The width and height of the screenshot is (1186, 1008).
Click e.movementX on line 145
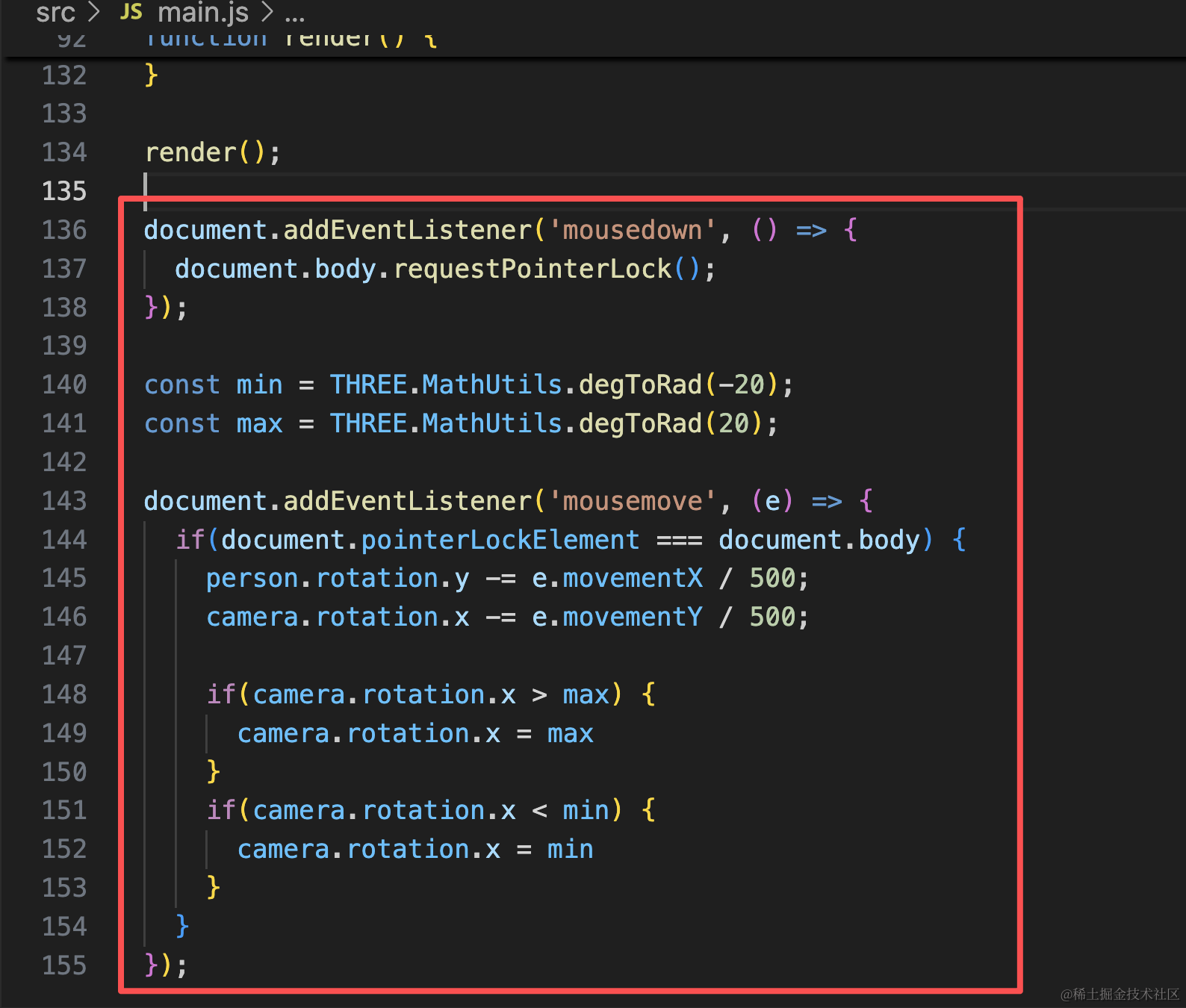pyautogui.click(x=618, y=579)
